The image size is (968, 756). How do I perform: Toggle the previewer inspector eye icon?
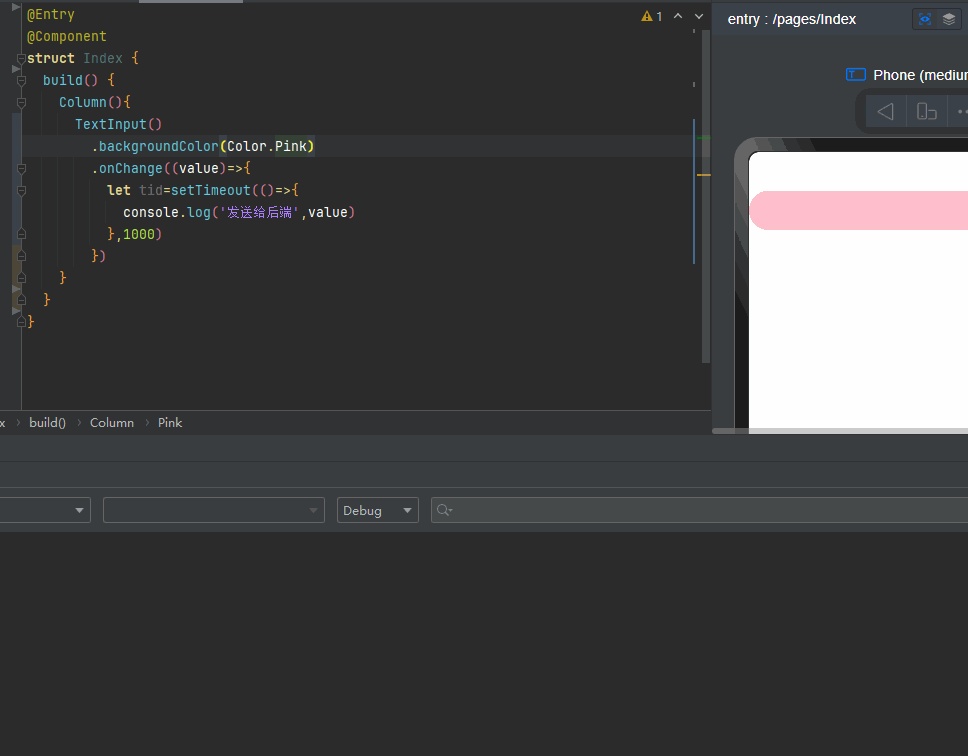(925, 19)
